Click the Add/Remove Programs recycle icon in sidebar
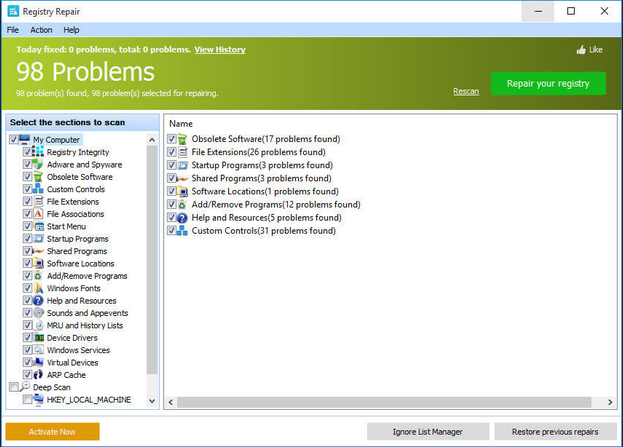623x447 pixels. pos(38,275)
